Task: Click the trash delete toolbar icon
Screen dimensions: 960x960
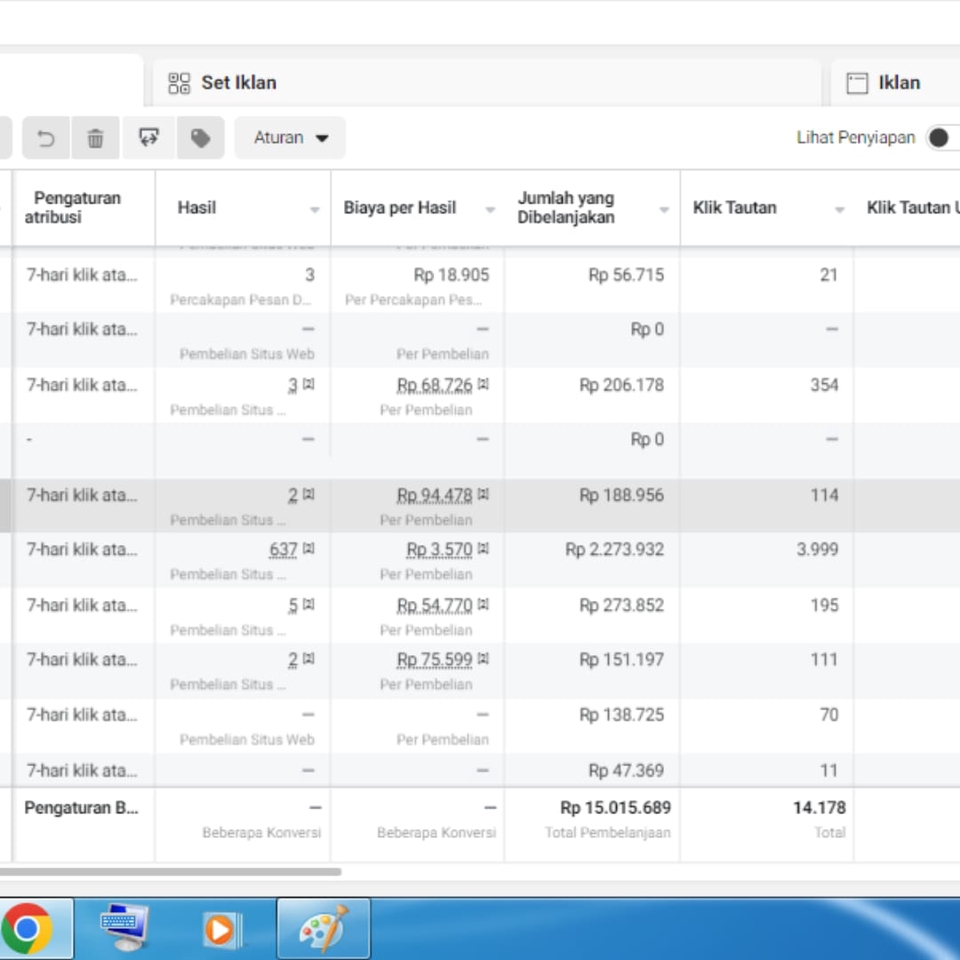Action: click(96, 138)
